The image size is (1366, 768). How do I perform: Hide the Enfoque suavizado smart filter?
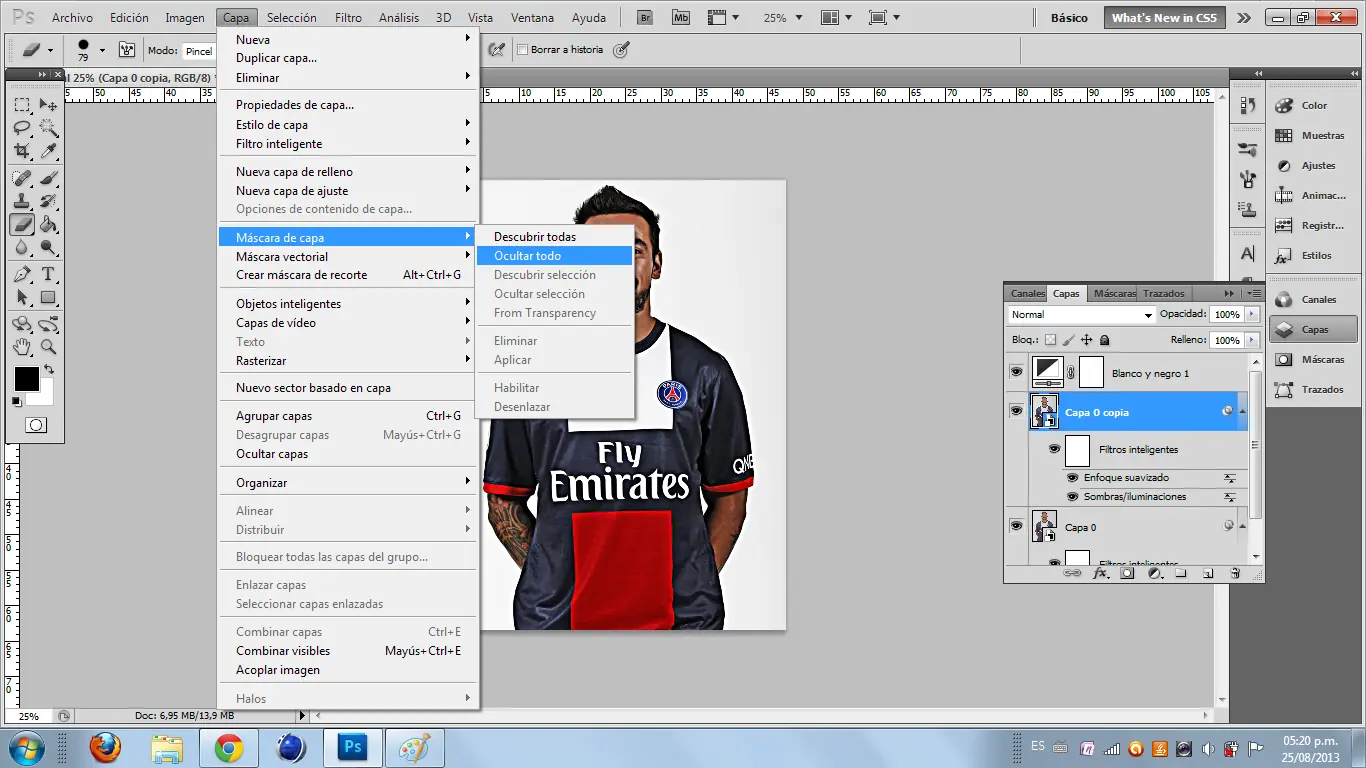(1072, 478)
